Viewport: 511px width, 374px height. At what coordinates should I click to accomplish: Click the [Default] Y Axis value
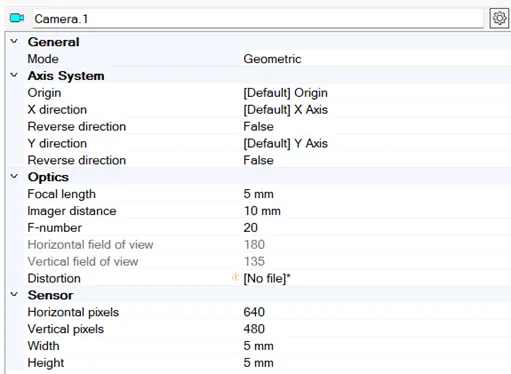[x=285, y=143]
